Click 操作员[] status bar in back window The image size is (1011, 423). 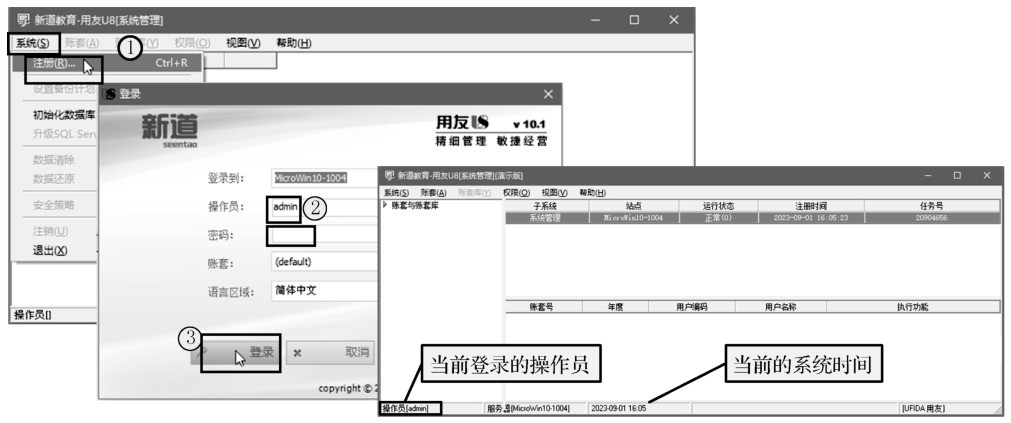pyautogui.click(x=34, y=315)
